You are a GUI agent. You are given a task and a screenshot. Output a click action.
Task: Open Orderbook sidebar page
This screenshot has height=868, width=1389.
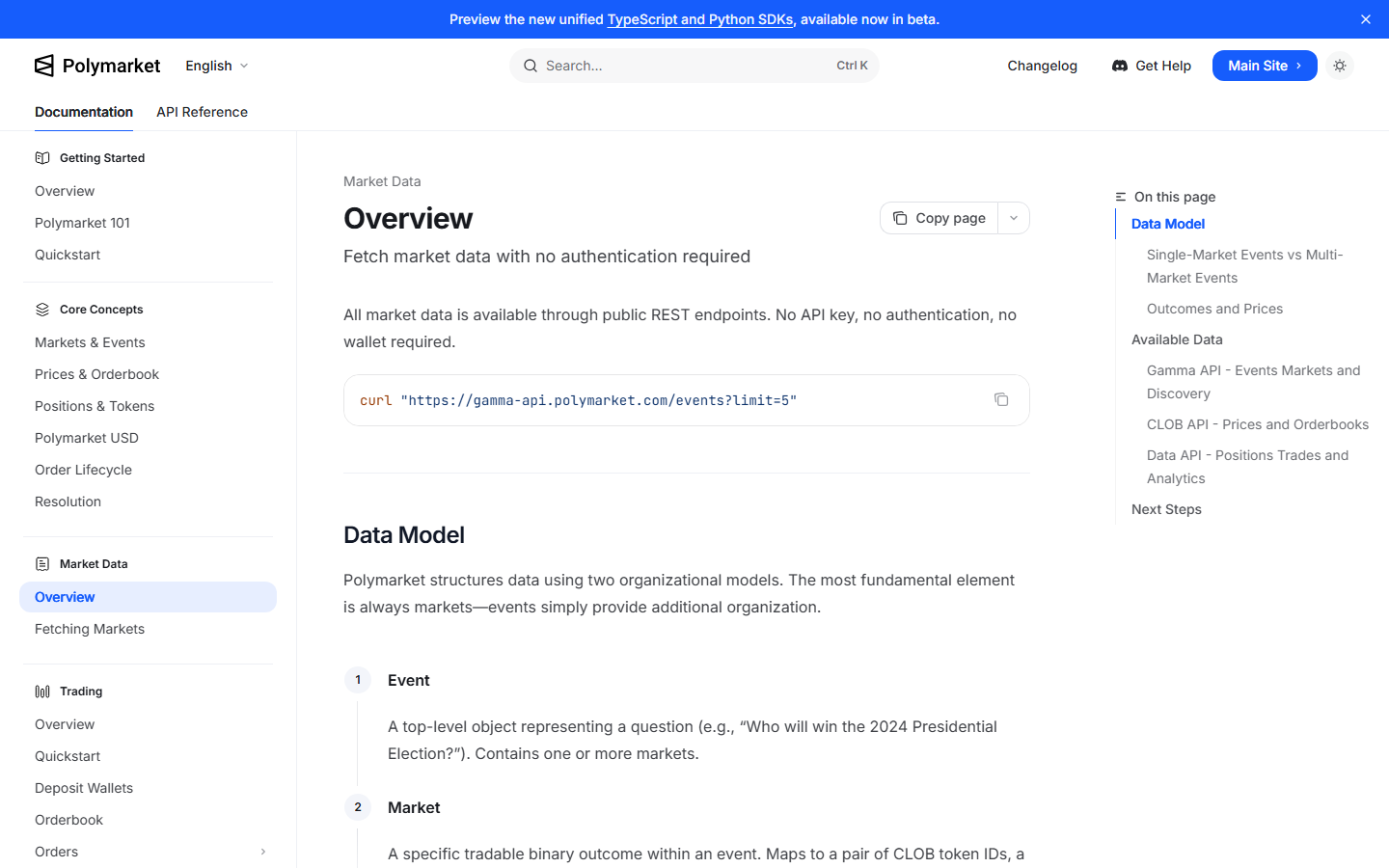[x=68, y=820]
